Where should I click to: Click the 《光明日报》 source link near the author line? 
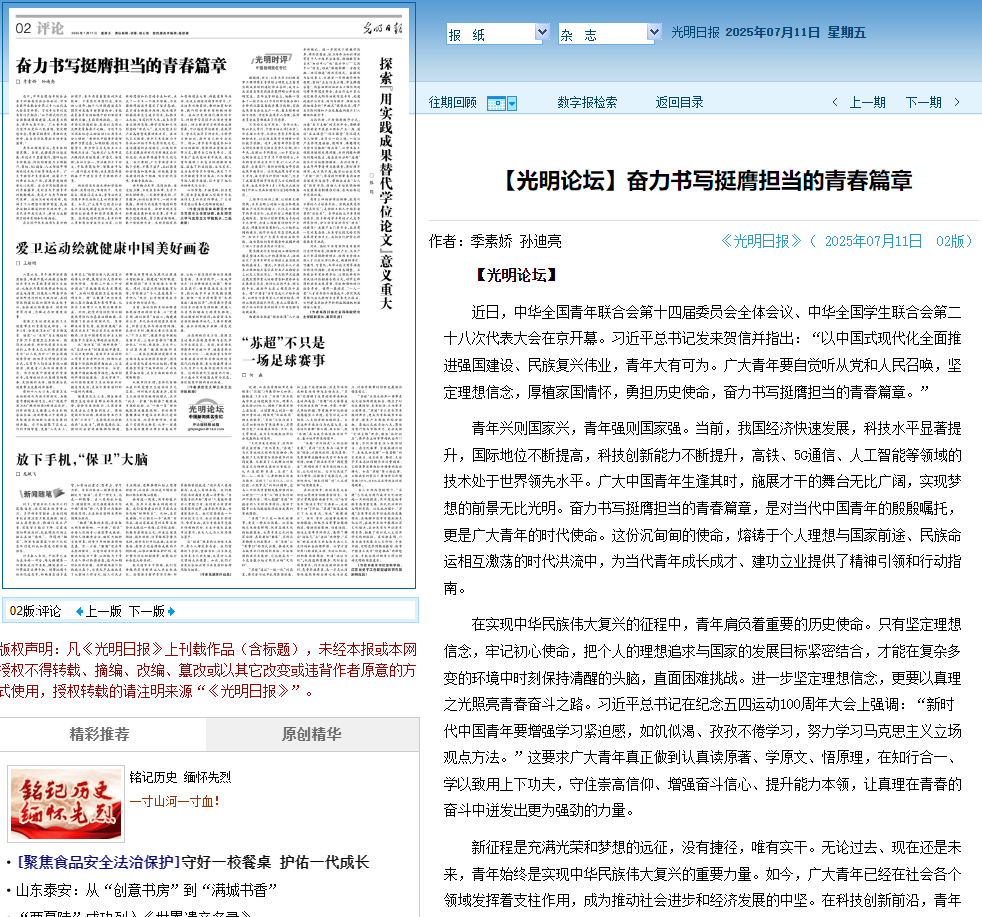click(761, 241)
